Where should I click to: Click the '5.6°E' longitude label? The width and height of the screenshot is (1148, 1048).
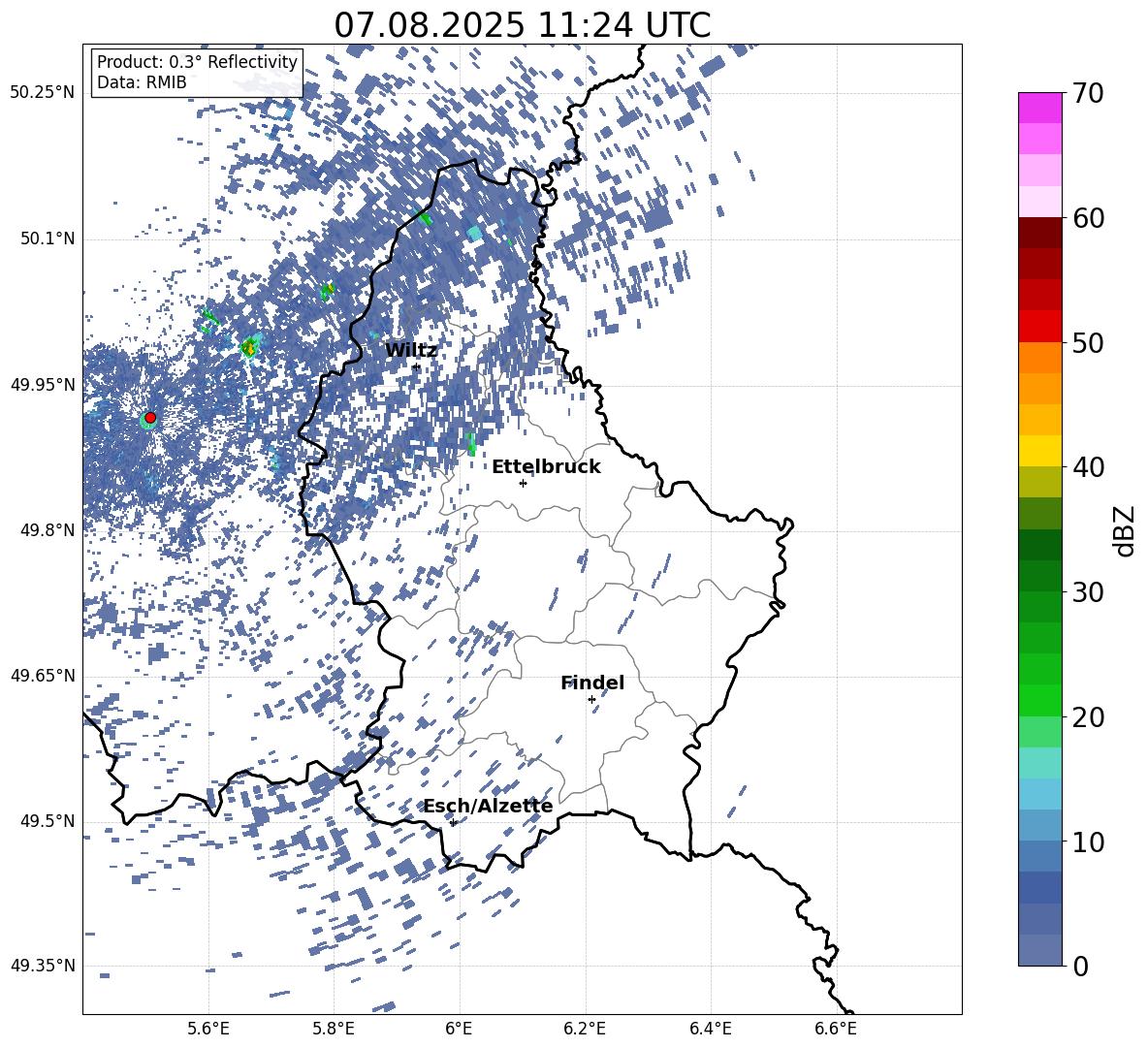(208, 1029)
